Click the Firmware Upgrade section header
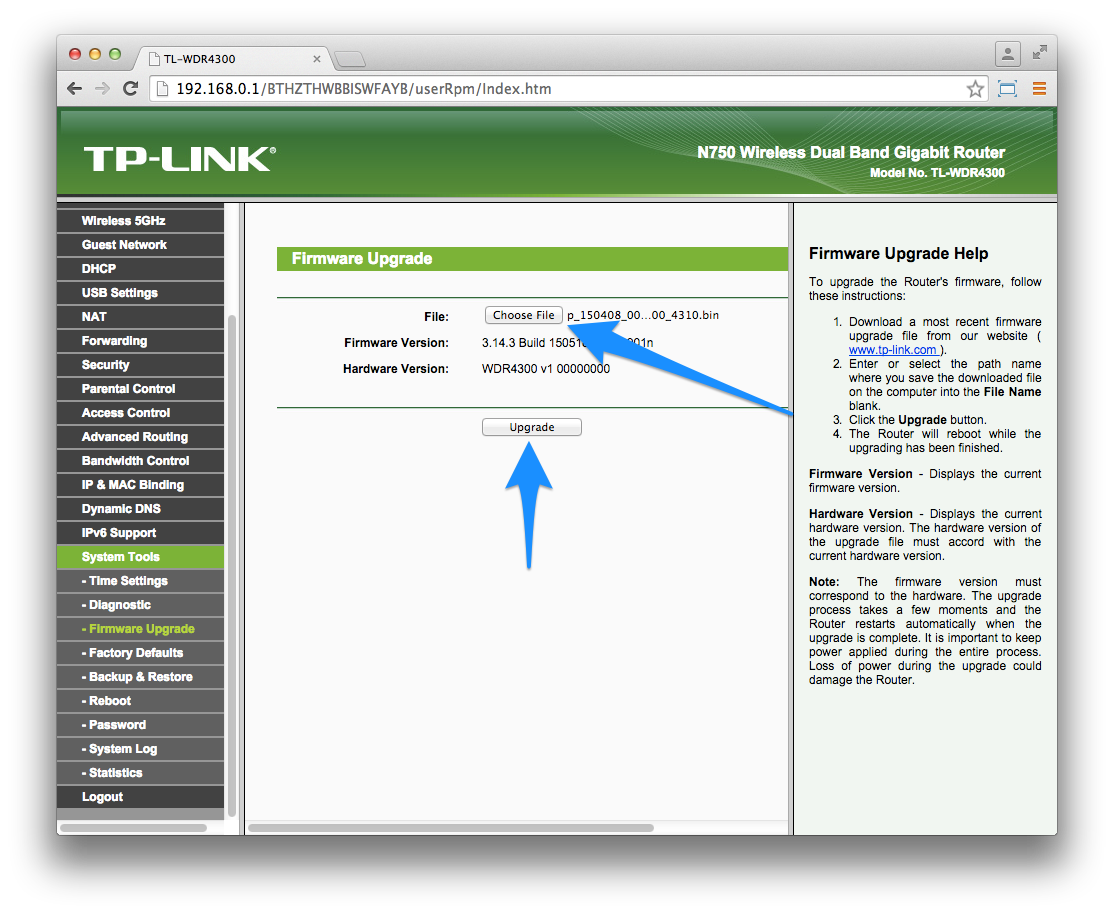Image resolution: width=1114 pixels, height=914 pixels. click(532, 259)
